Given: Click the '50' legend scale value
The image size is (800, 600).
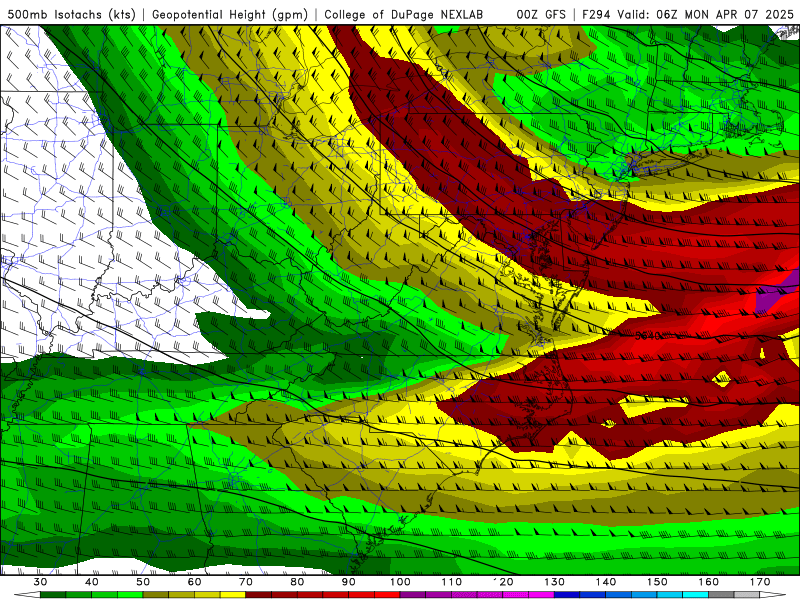Looking at the screenshot, I should (143, 582).
